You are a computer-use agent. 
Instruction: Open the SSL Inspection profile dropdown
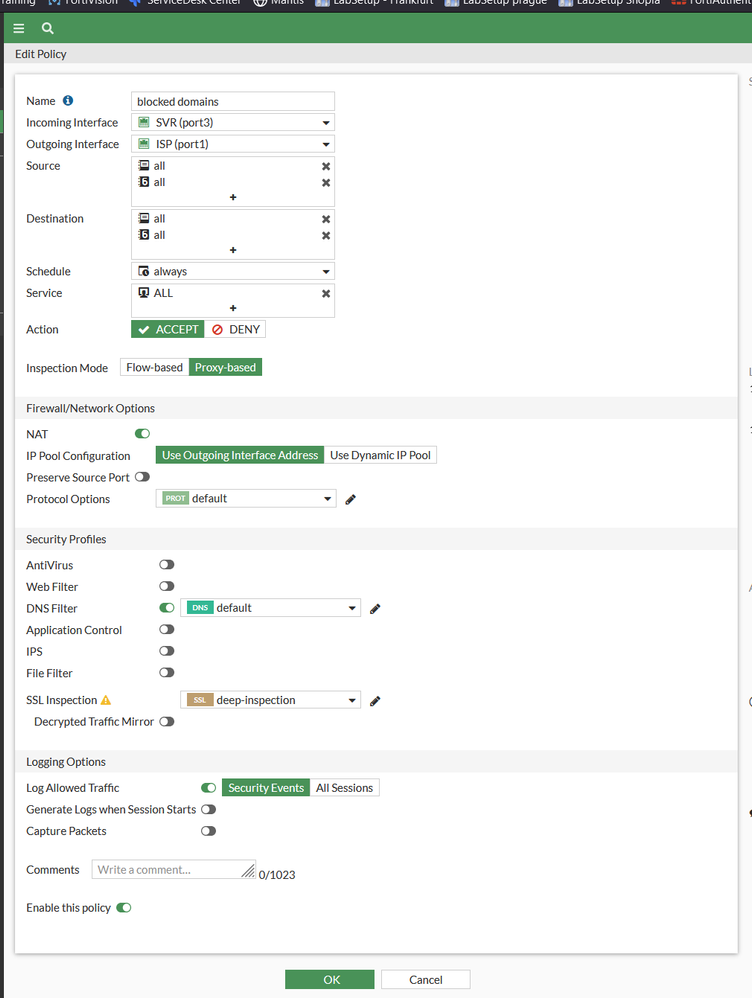click(x=270, y=700)
